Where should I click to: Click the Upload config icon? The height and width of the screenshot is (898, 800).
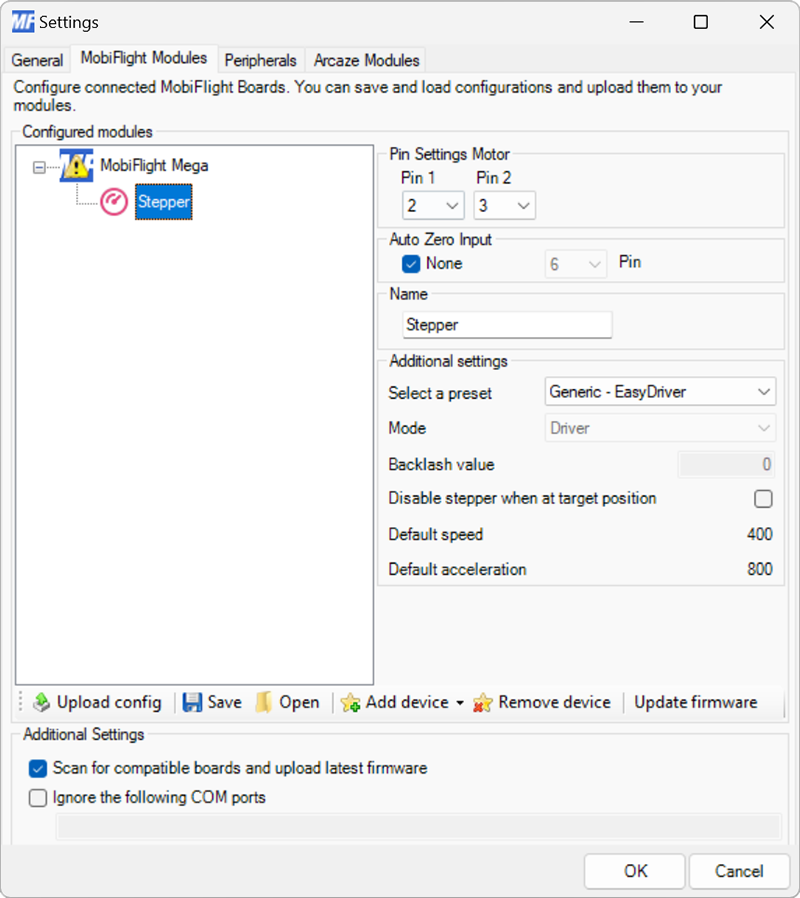40,702
